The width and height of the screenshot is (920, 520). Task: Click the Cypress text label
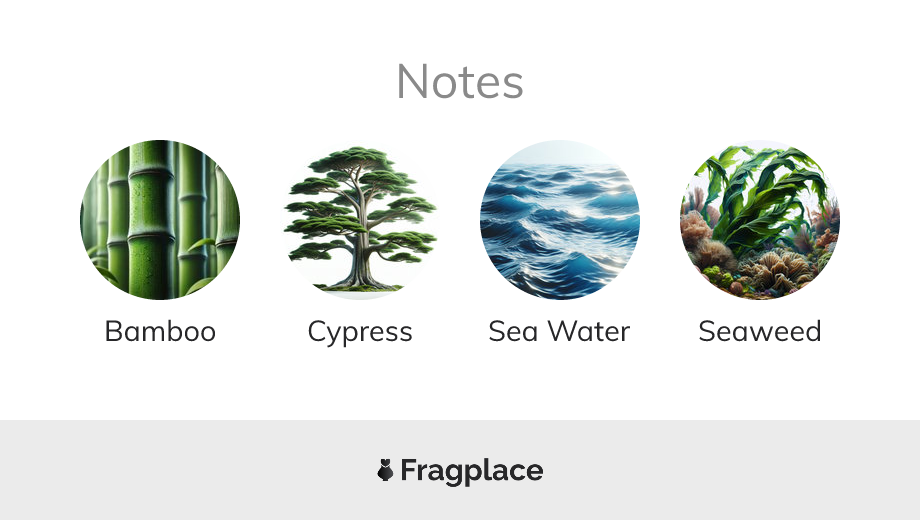coord(360,331)
